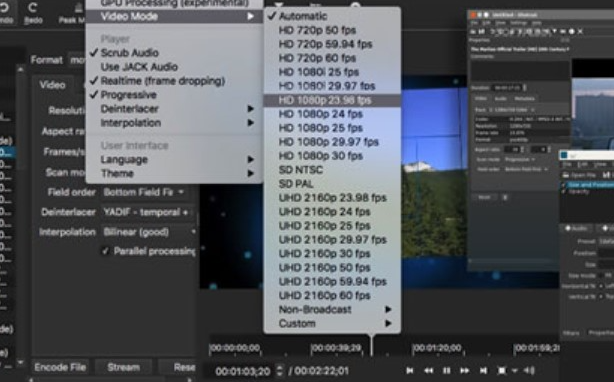This screenshot has height=382, width=614.
Task: Expand the Non-Broadcast submenu
Action: tap(332, 310)
